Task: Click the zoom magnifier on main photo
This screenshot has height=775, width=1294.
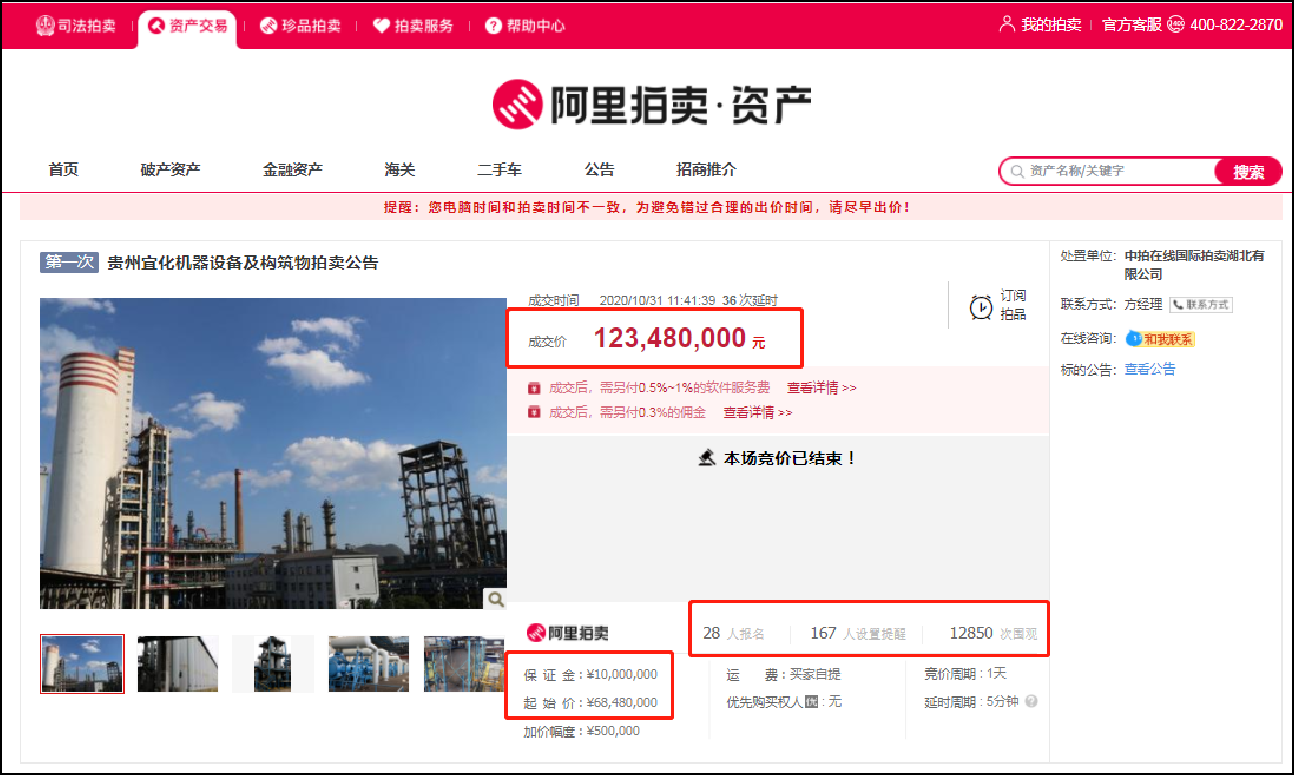Action: pos(494,598)
